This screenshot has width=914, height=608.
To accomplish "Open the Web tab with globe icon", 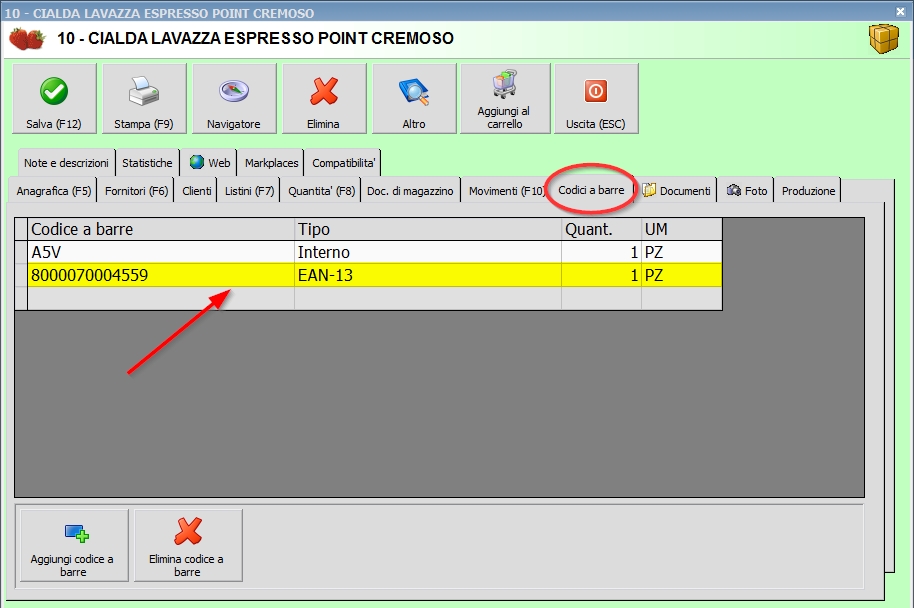I will (x=209, y=163).
